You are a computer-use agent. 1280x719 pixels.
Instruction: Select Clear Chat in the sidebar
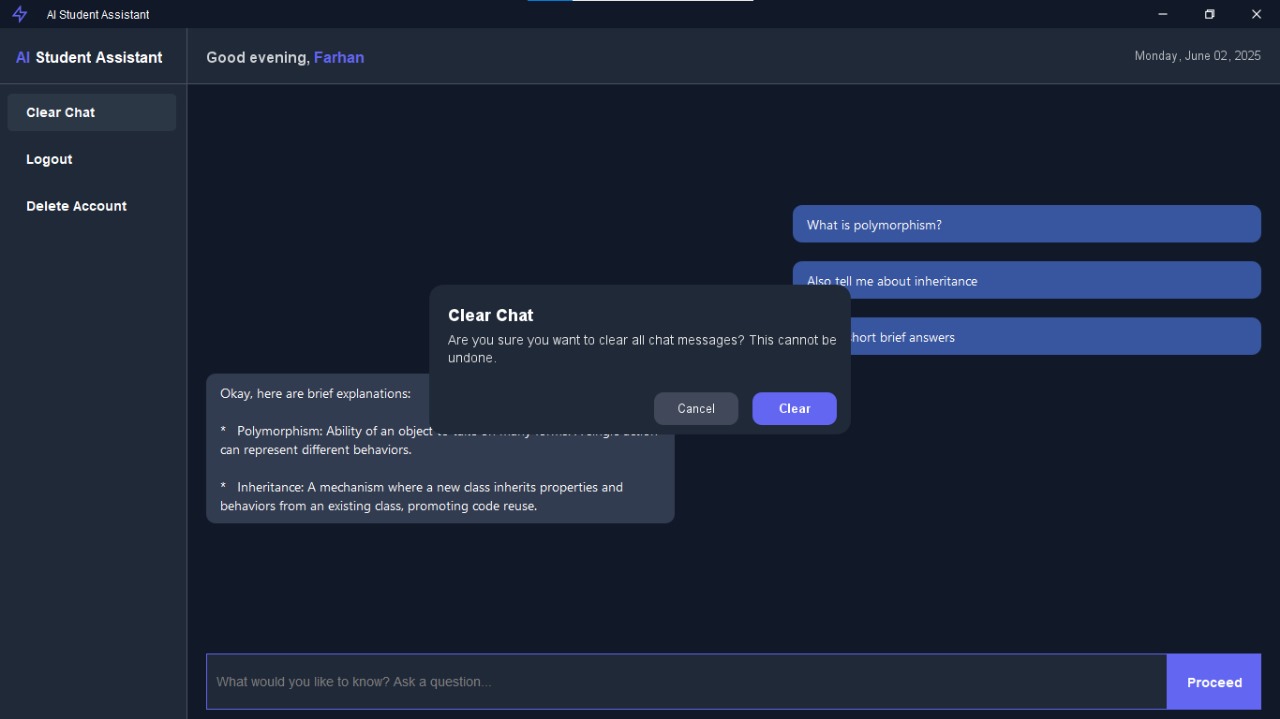point(91,113)
